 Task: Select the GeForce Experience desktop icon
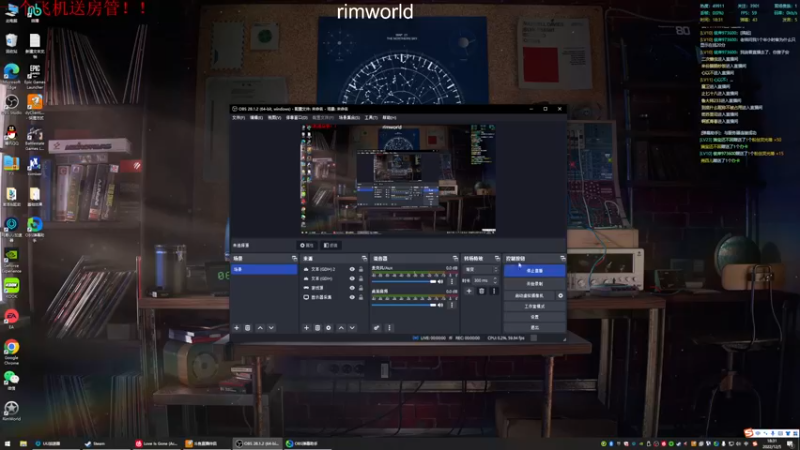(11, 260)
